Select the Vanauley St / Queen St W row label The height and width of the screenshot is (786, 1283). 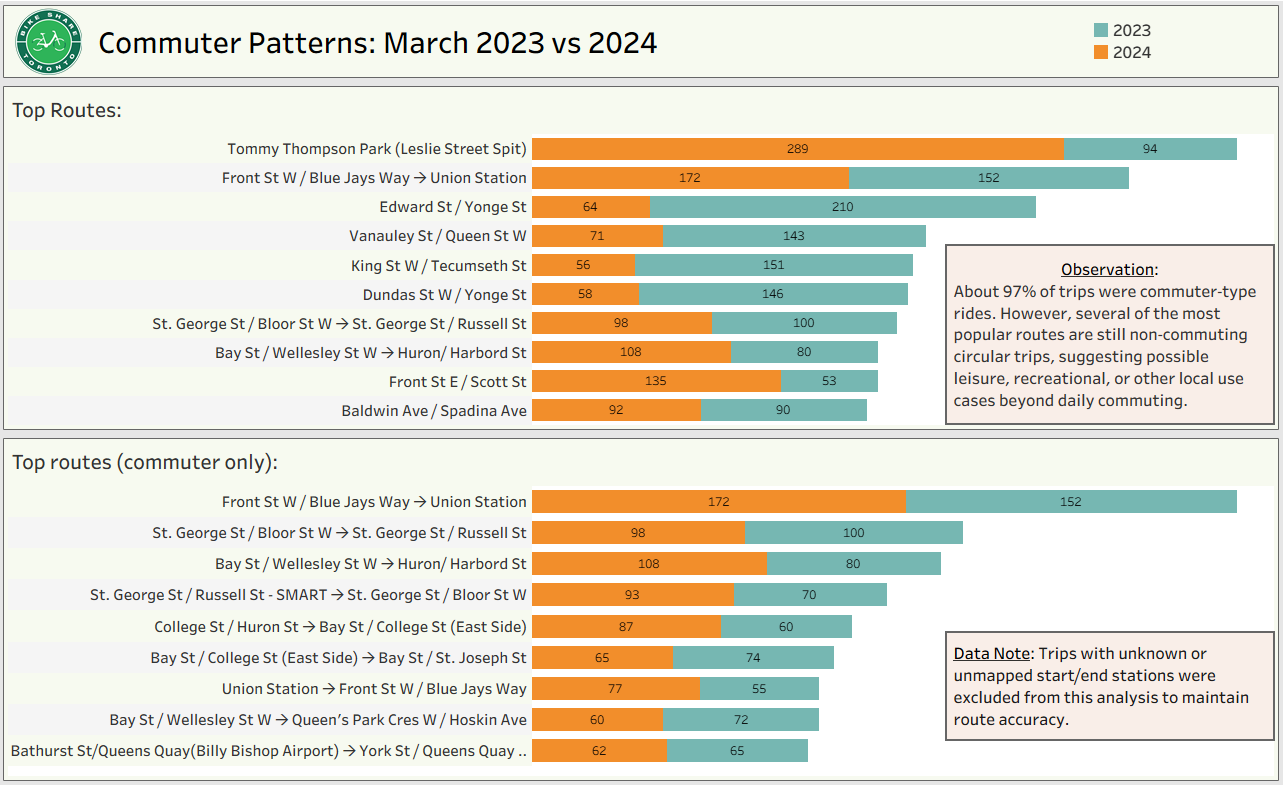(x=437, y=237)
